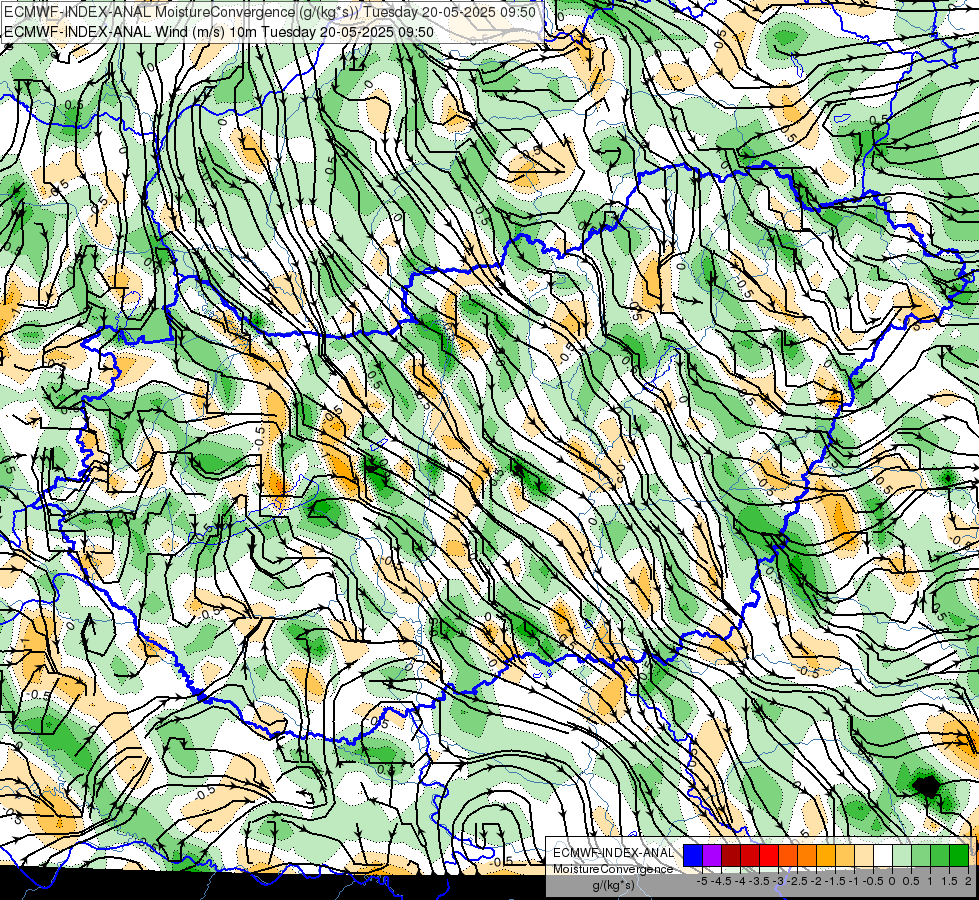Viewport: 979px width, 900px height.
Task: Click the legend unit g/(kg*s)
Action: tap(613, 885)
